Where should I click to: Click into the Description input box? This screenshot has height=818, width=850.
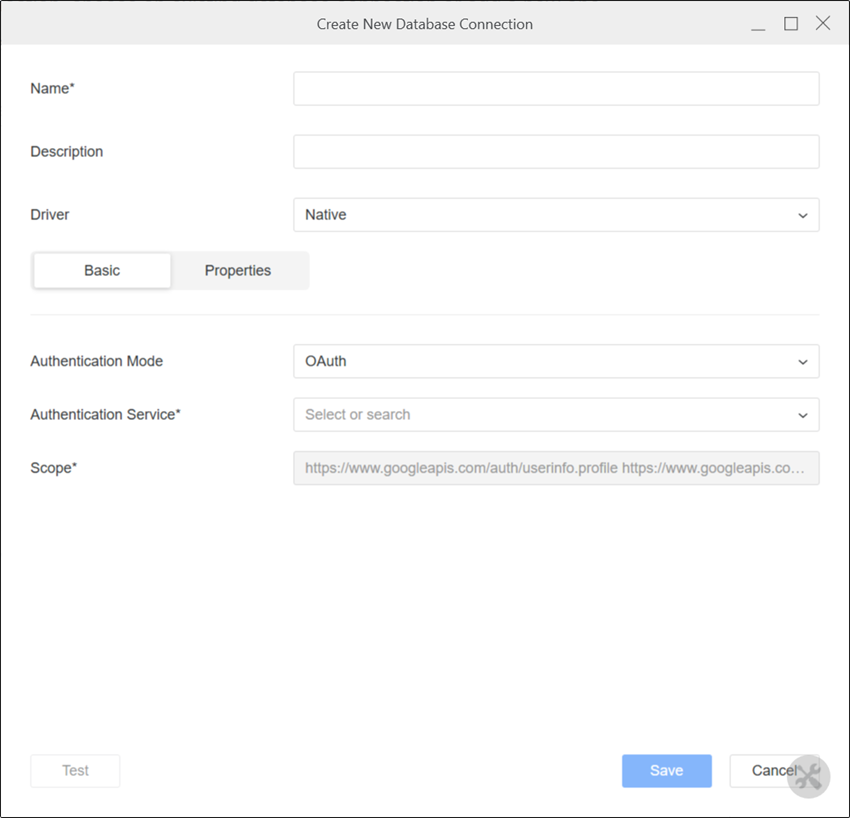point(556,152)
